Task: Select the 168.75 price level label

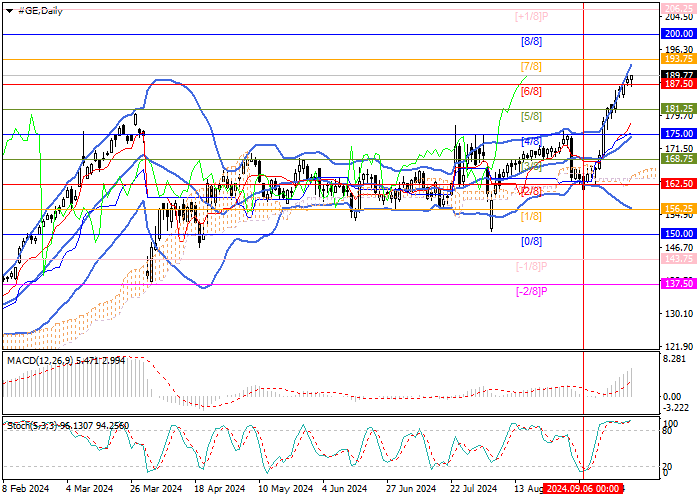Action: (679, 159)
